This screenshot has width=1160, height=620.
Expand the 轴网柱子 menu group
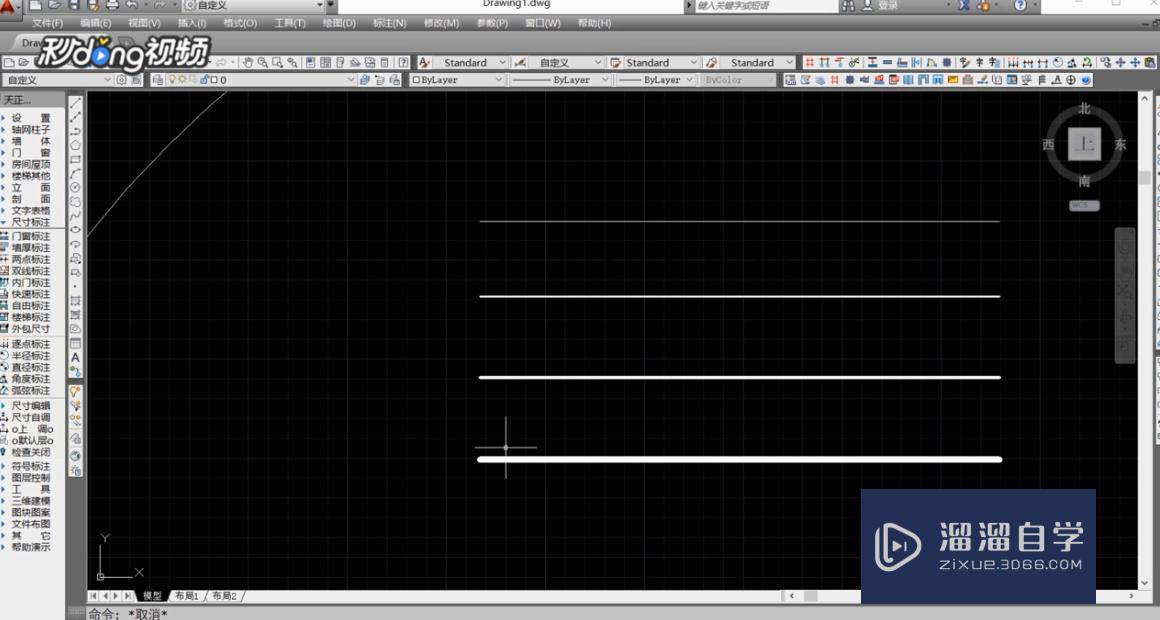[x=30, y=129]
